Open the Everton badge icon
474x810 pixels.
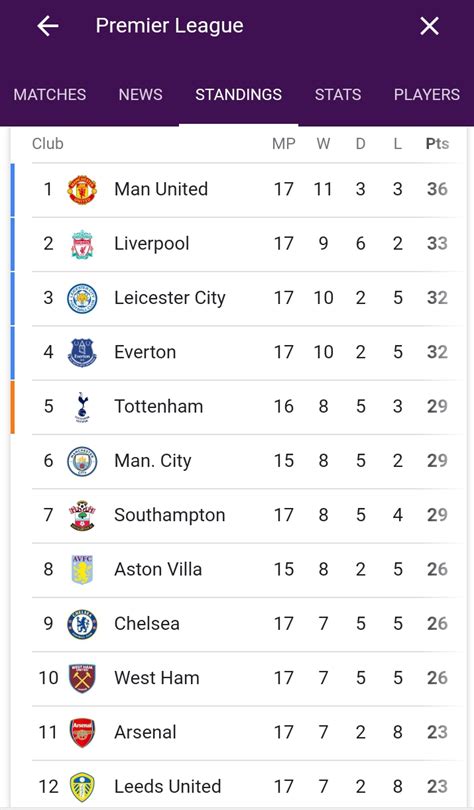[82, 353]
